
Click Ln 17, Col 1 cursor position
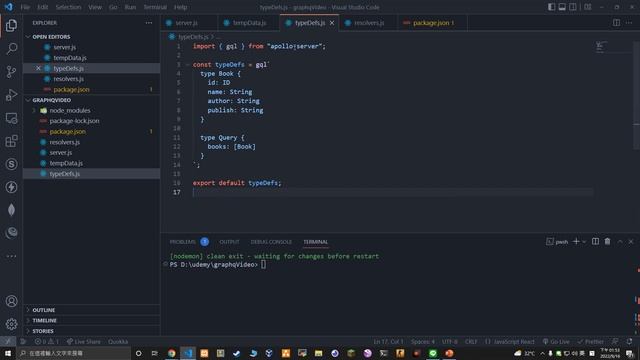388,341
